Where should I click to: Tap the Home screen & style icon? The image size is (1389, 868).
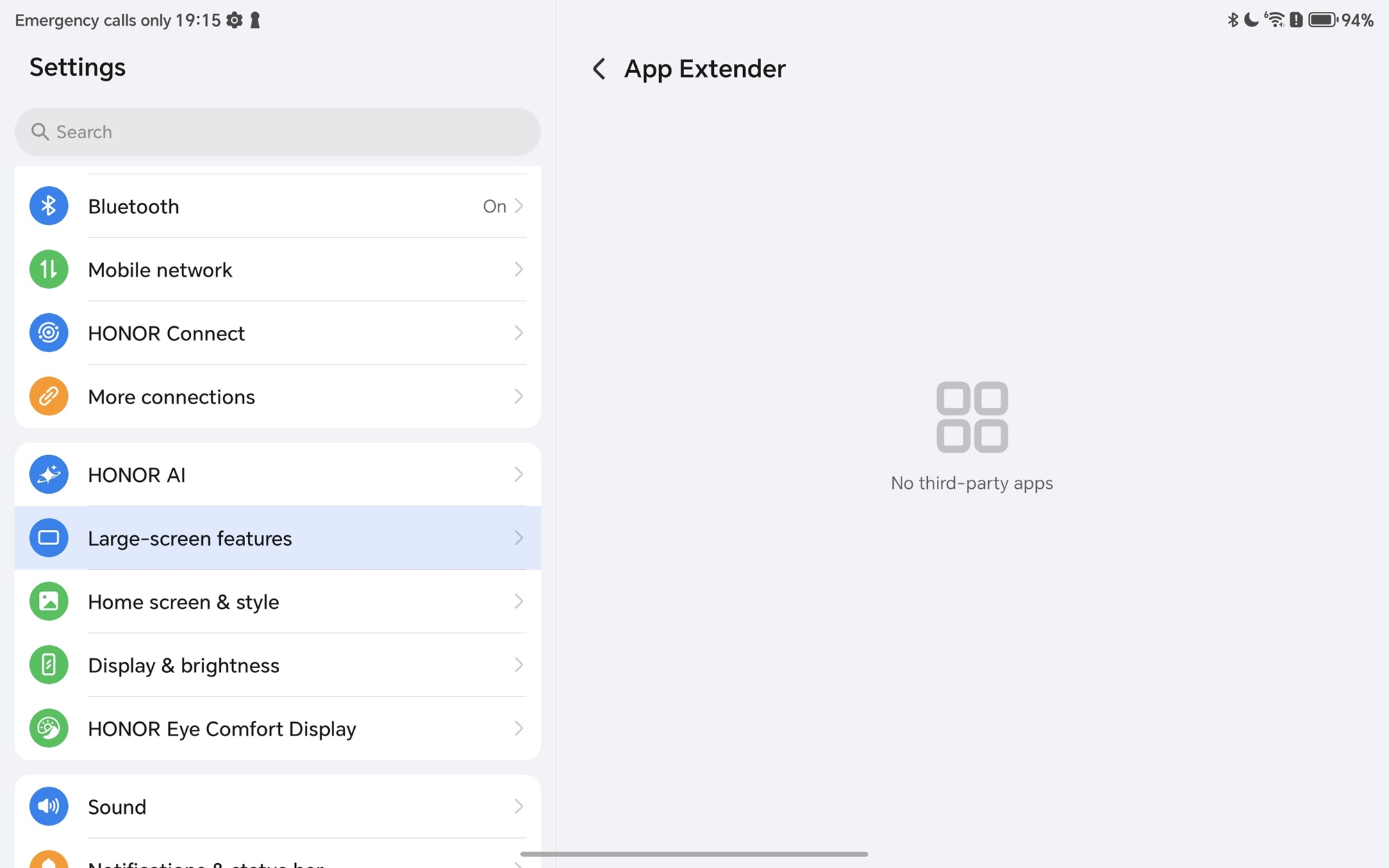click(x=49, y=601)
